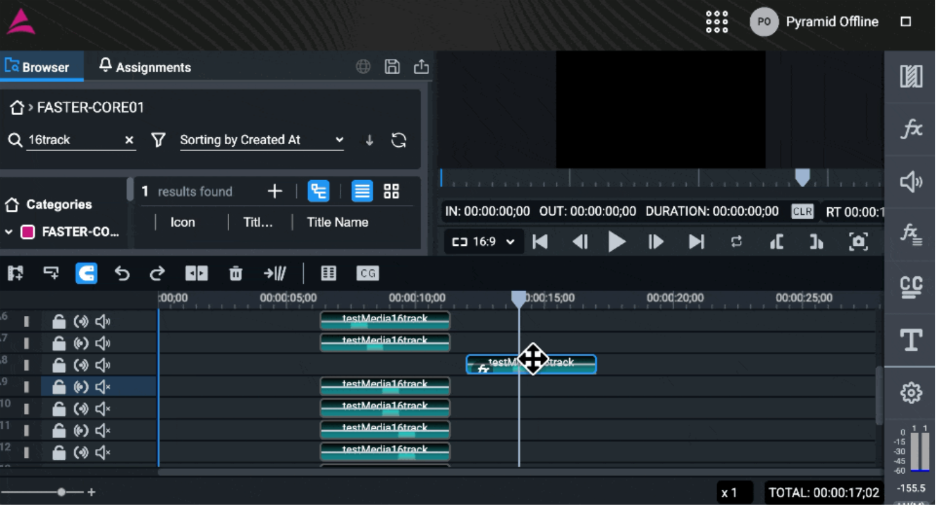Click the globe icon in browser header
936x505 pixels.
click(x=363, y=67)
